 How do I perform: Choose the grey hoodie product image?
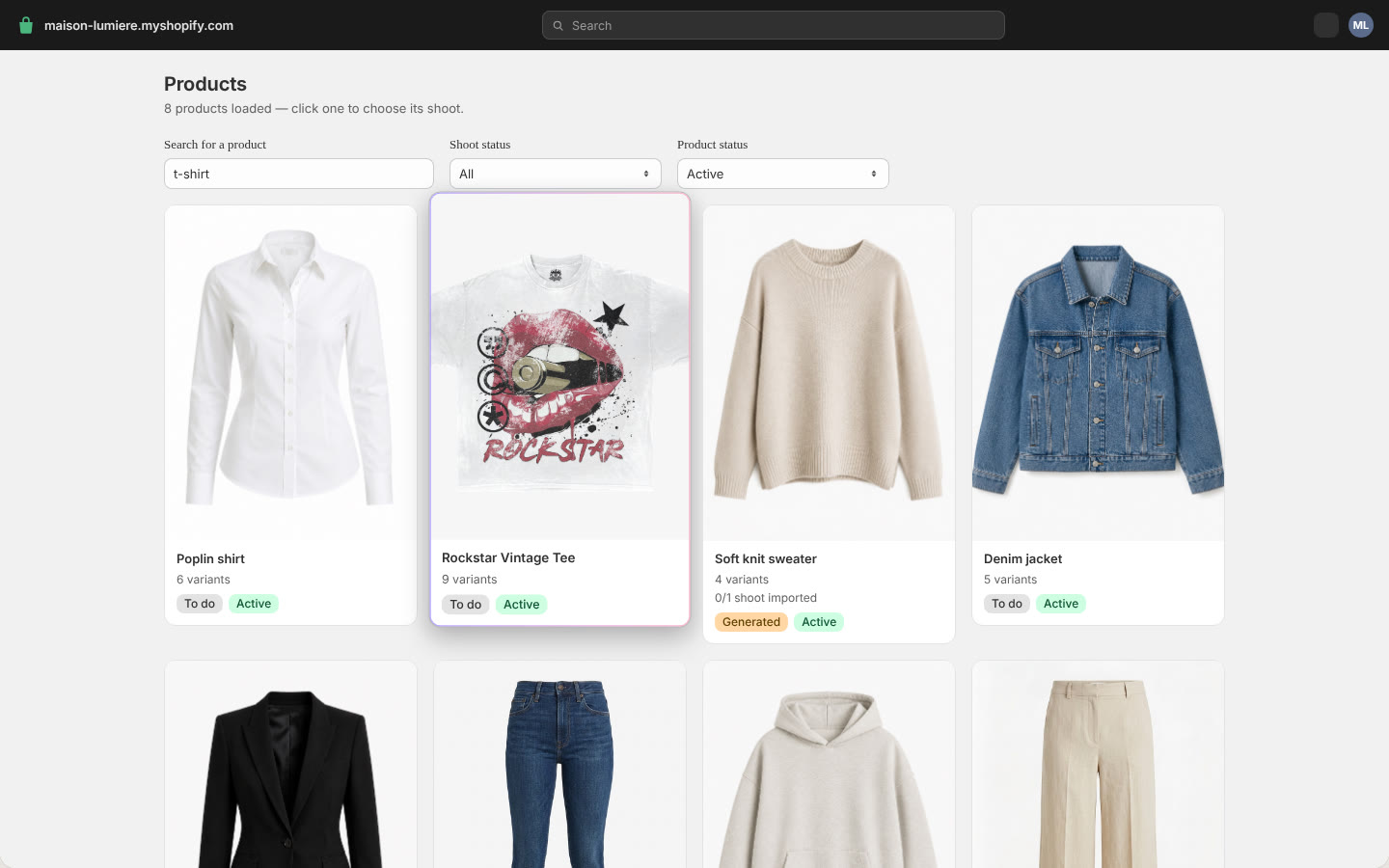(x=829, y=764)
